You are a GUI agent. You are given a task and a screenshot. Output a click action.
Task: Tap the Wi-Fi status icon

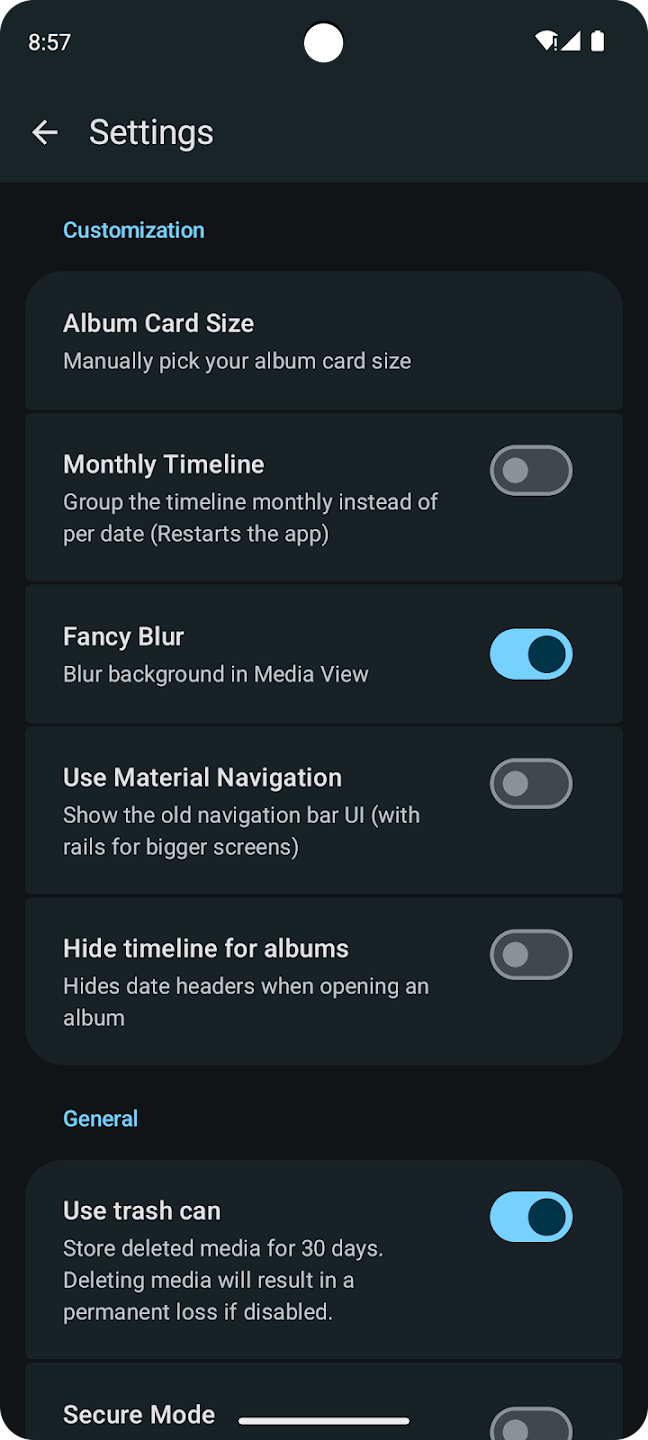point(546,41)
